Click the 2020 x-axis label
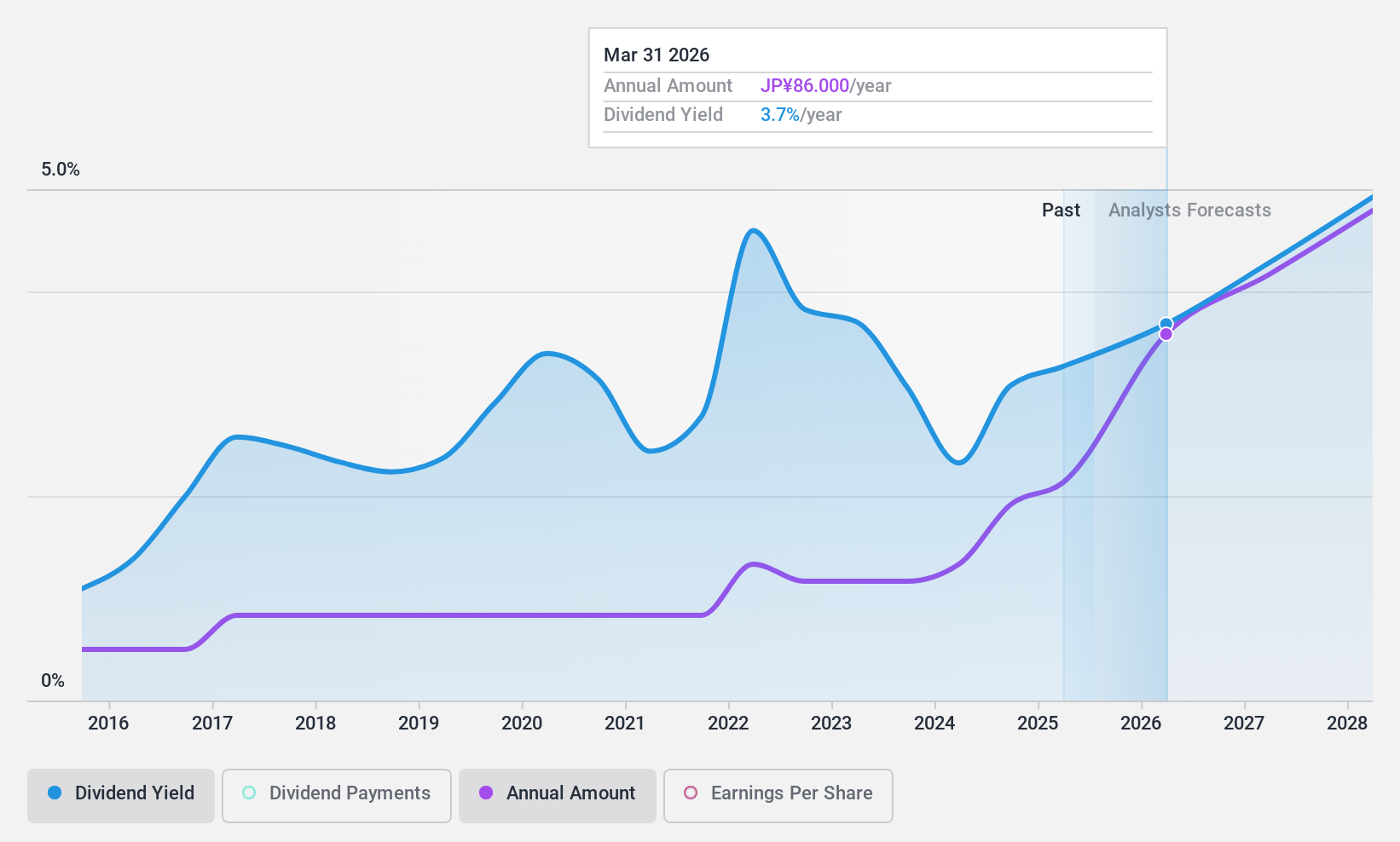Screen dimensions: 1400x842 pos(522,724)
